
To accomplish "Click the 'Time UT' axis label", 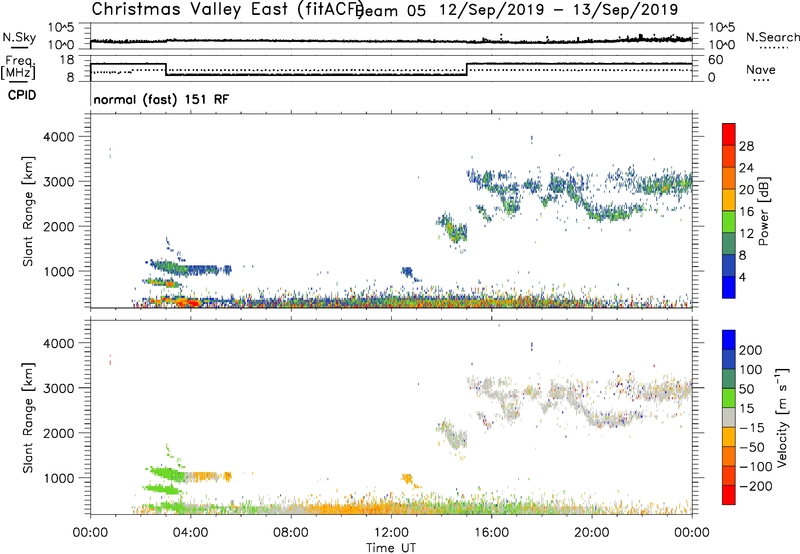I will point(391,548).
